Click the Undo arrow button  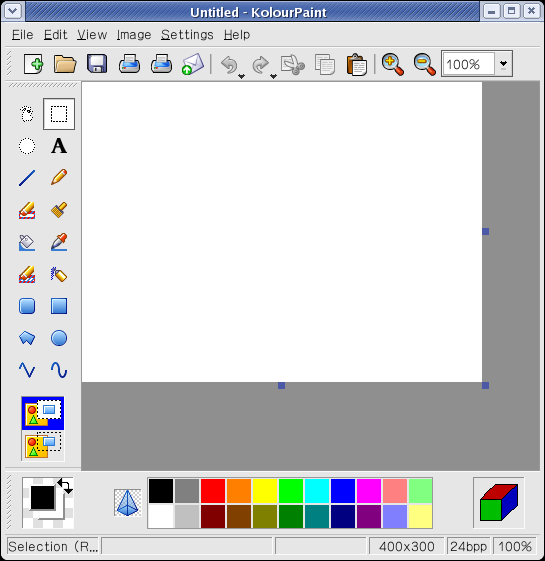(x=229, y=65)
